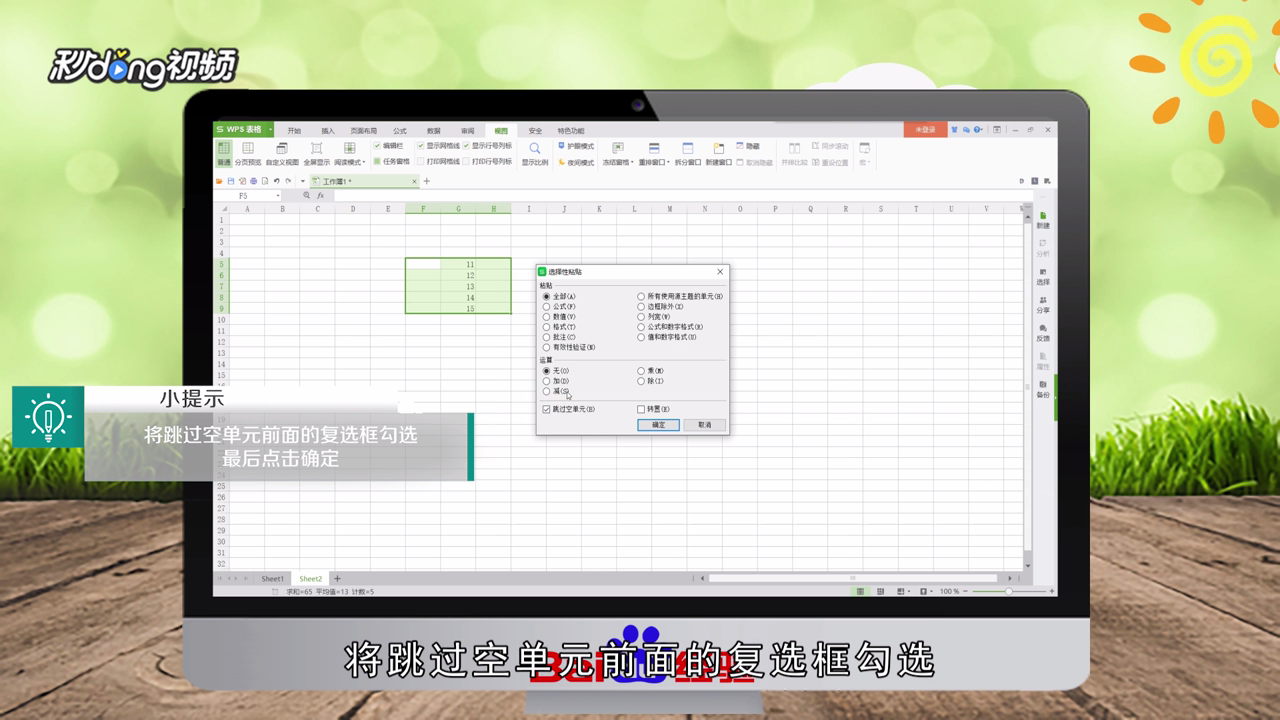Open the 公式 ribbon tab
This screenshot has width=1280, height=720.
click(x=400, y=131)
